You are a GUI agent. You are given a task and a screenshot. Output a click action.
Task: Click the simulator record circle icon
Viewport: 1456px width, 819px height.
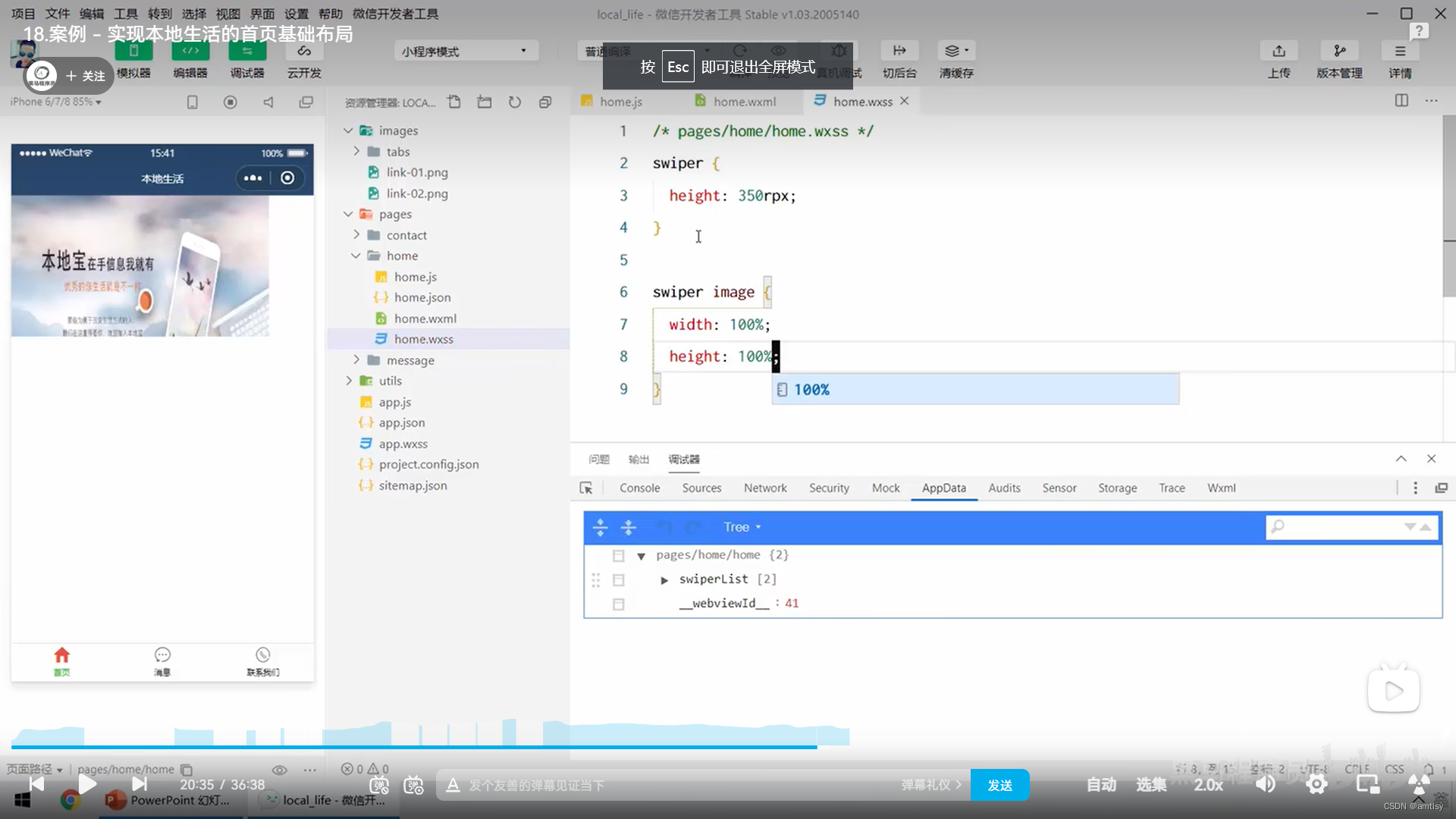pyautogui.click(x=231, y=102)
